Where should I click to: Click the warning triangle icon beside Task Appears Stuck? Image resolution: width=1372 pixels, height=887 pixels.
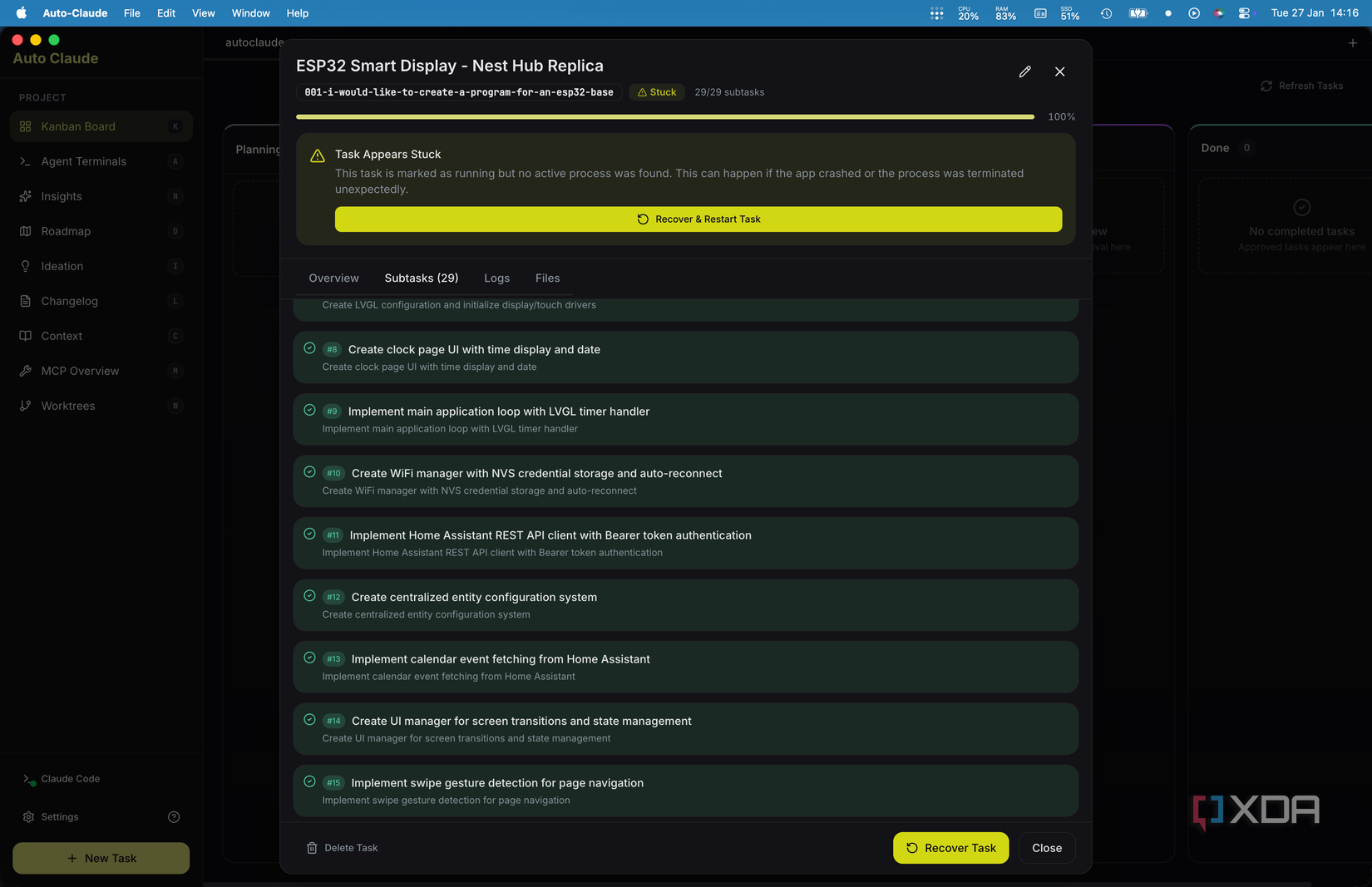pyautogui.click(x=318, y=155)
